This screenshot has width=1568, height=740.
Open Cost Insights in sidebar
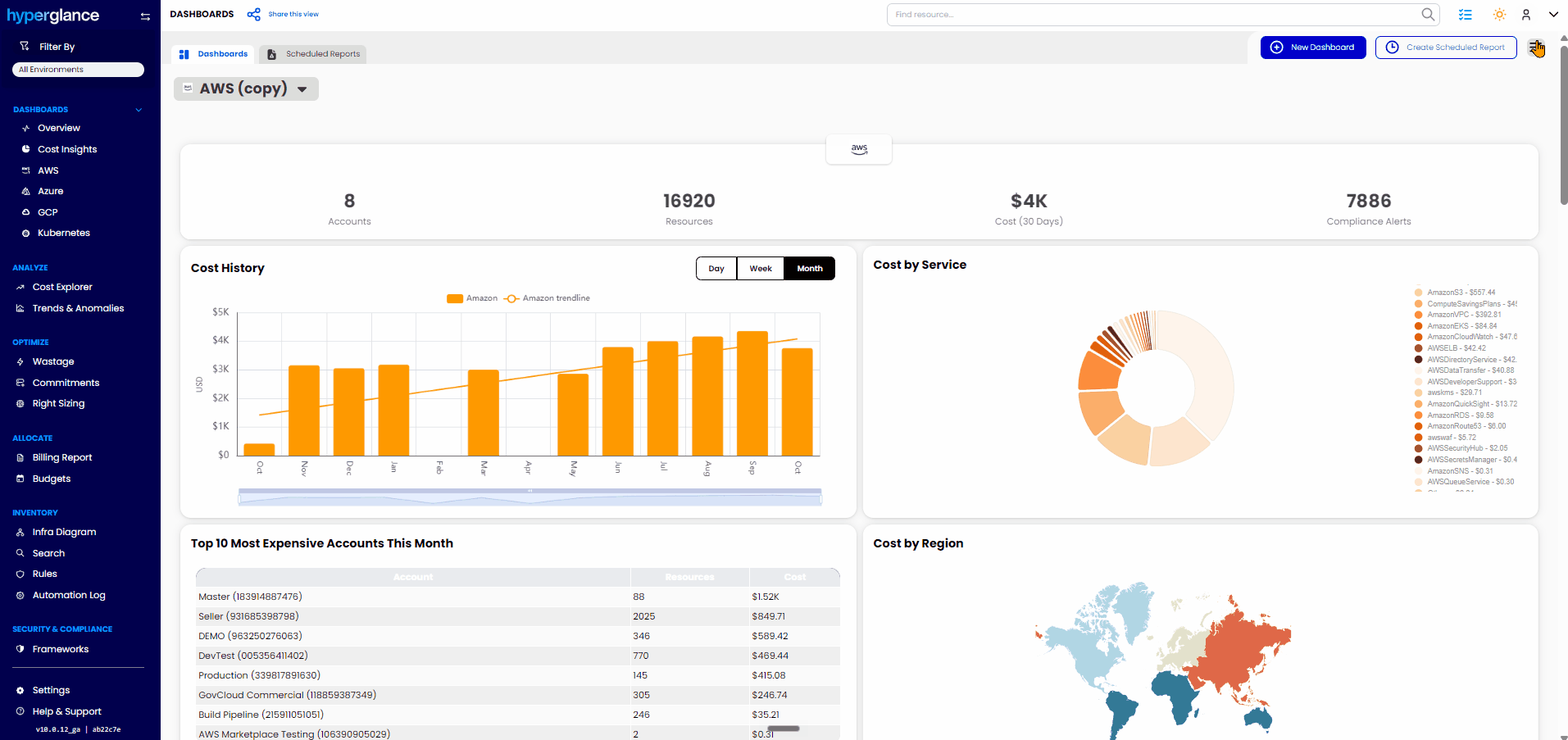coord(67,149)
